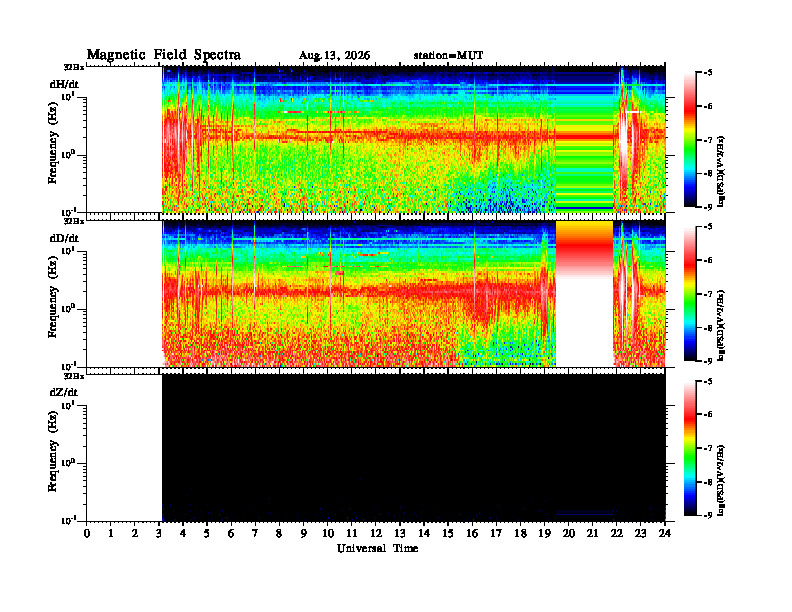Image resolution: width=792 pixels, height=612 pixels.
Task: Click hour tick label '10' on time axis
Action: 328,534
